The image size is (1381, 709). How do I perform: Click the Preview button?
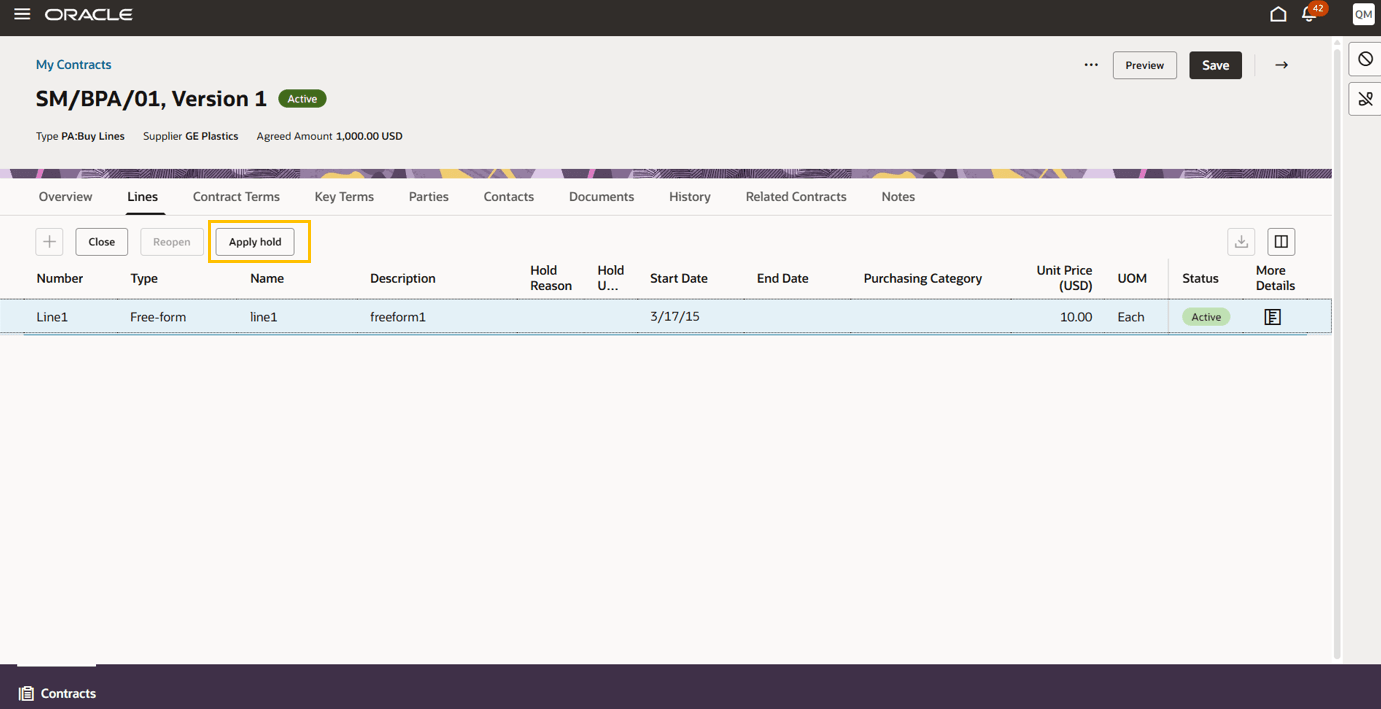[1144, 65]
